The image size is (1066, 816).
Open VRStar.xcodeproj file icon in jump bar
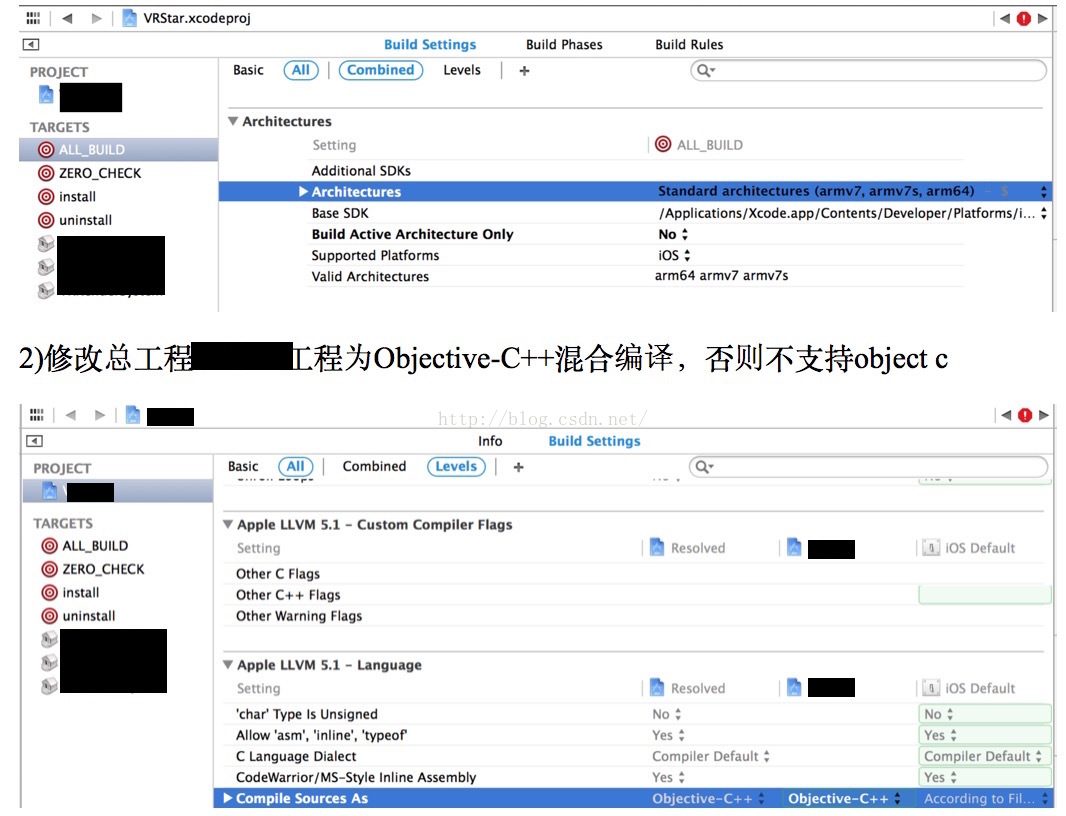129,18
